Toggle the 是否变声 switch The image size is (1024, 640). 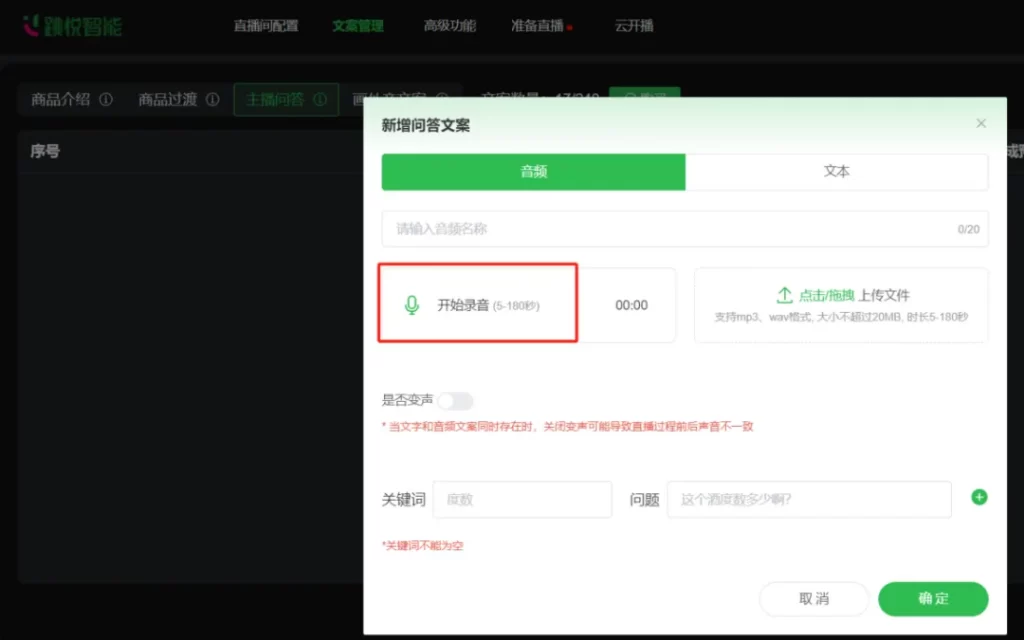click(x=455, y=400)
